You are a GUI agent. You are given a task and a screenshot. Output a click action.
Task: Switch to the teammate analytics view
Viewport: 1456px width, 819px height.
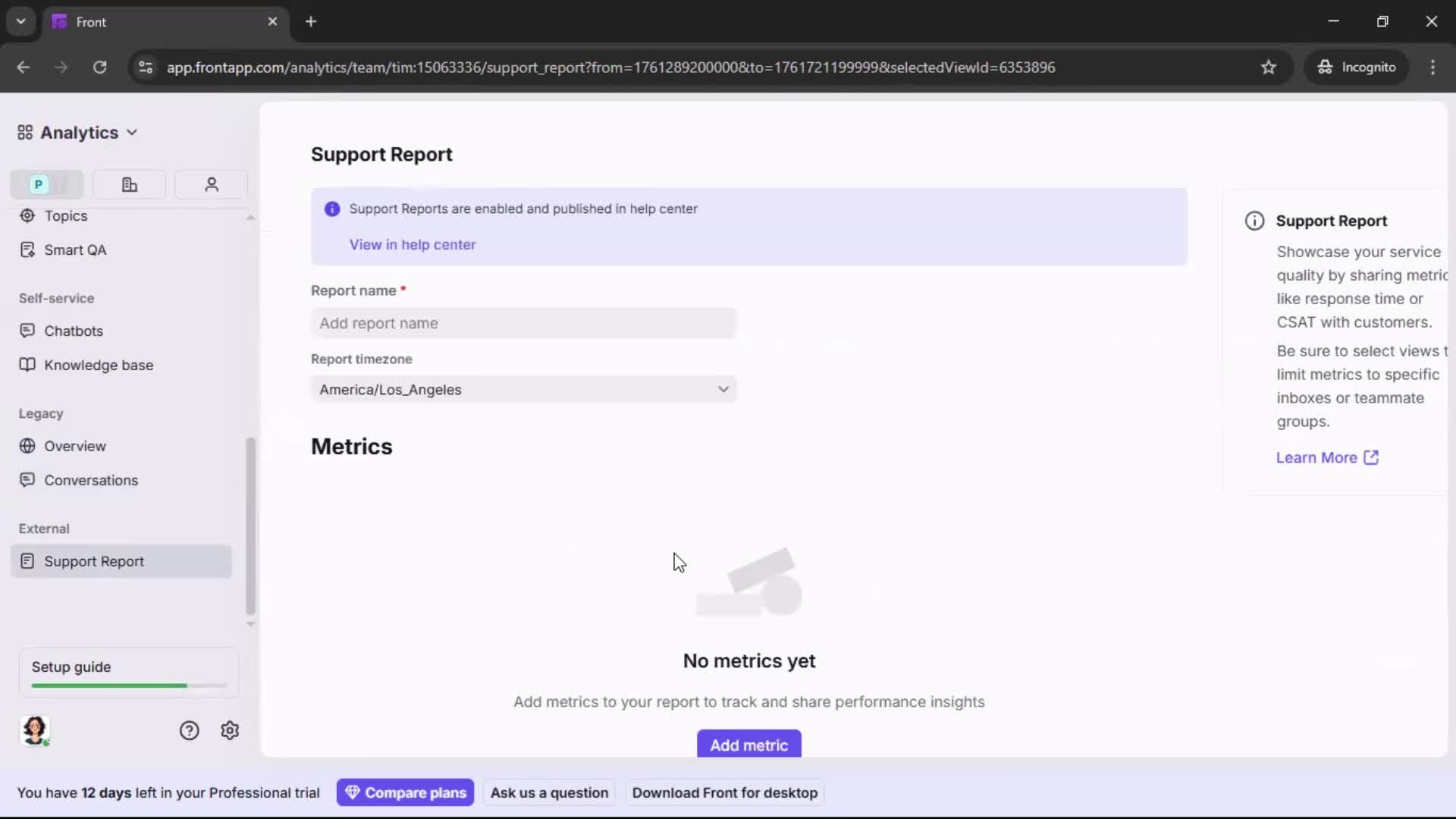[210, 184]
